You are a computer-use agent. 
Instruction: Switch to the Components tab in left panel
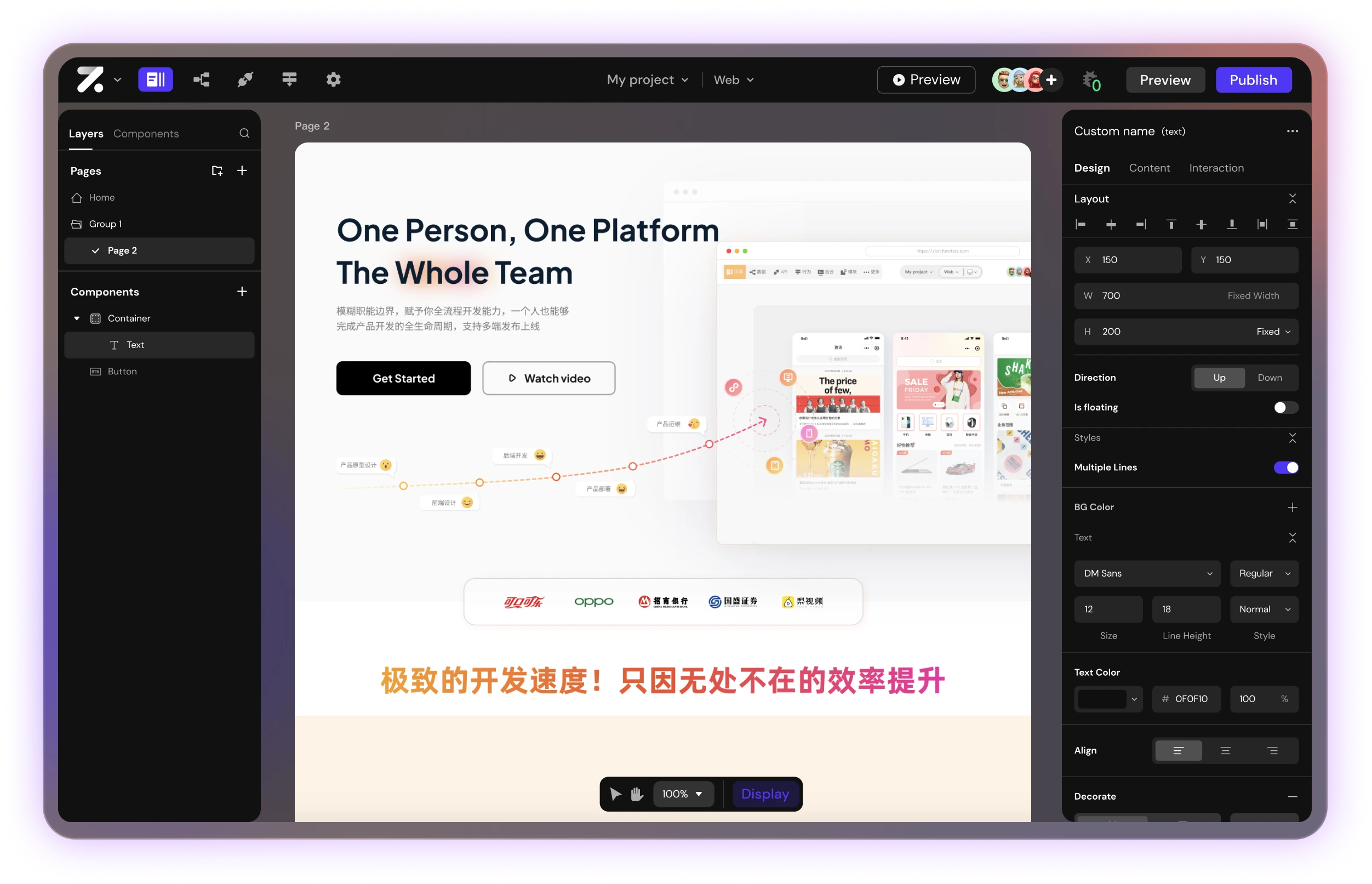point(146,133)
